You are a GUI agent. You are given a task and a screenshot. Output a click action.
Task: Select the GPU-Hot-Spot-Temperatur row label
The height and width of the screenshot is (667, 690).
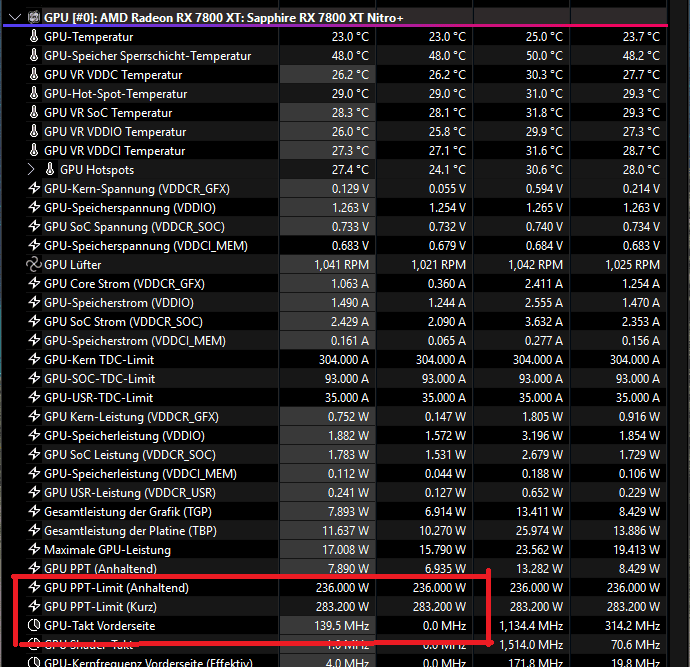(x=115, y=94)
